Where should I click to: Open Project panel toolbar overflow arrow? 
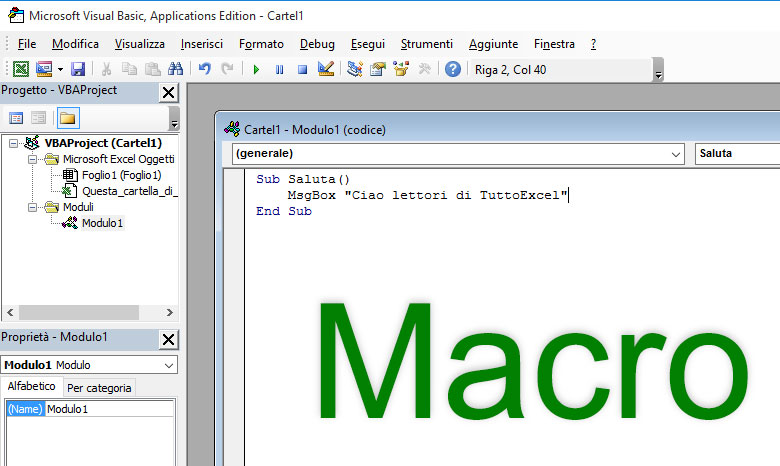click(174, 118)
